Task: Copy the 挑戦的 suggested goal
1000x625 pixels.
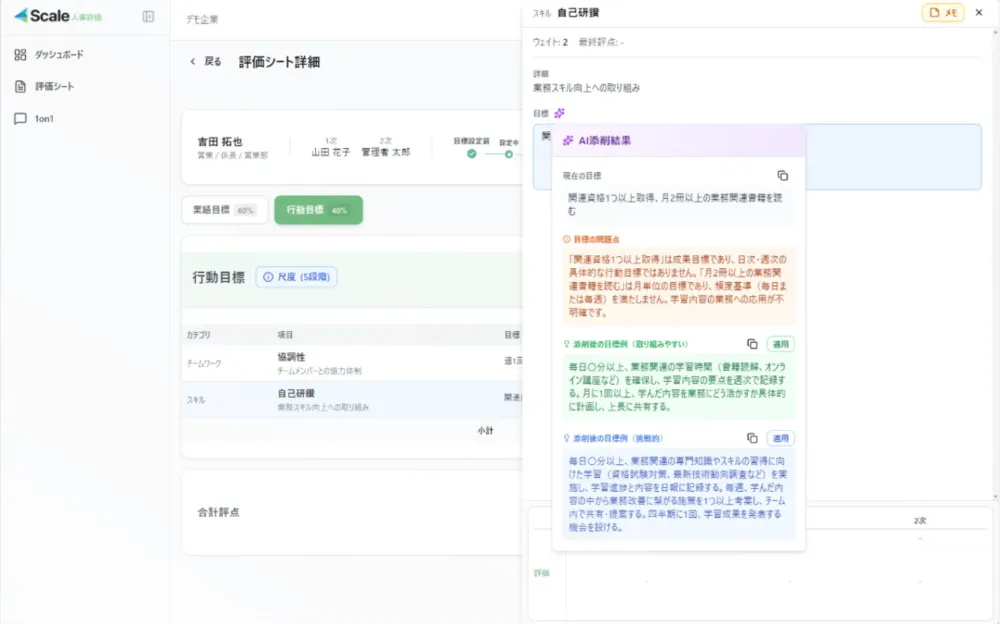Action: point(752,438)
